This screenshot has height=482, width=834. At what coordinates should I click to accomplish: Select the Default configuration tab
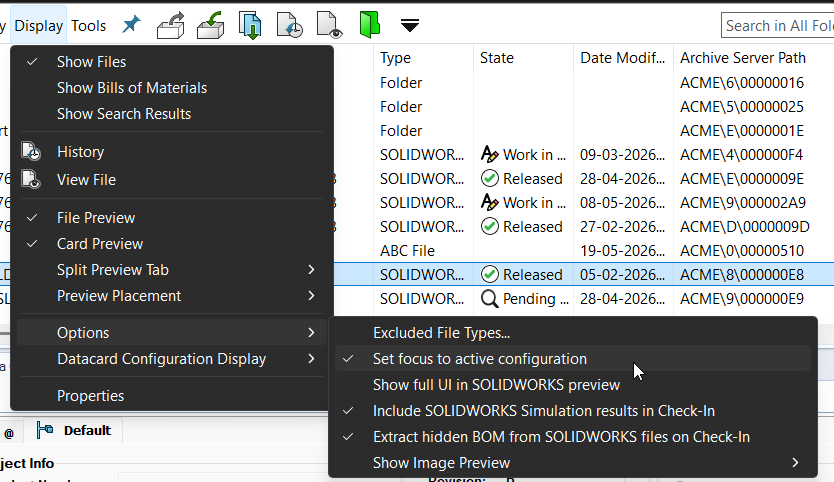(74, 430)
